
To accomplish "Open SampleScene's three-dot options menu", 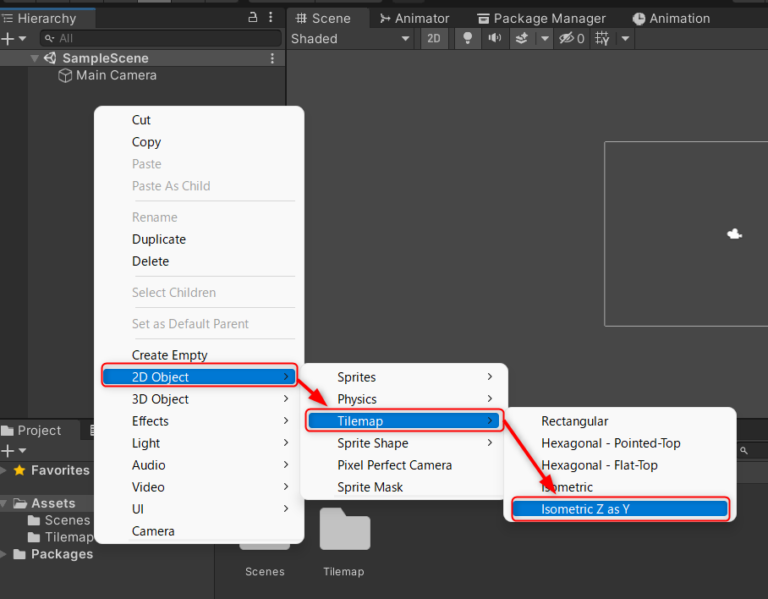I will 272,58.
